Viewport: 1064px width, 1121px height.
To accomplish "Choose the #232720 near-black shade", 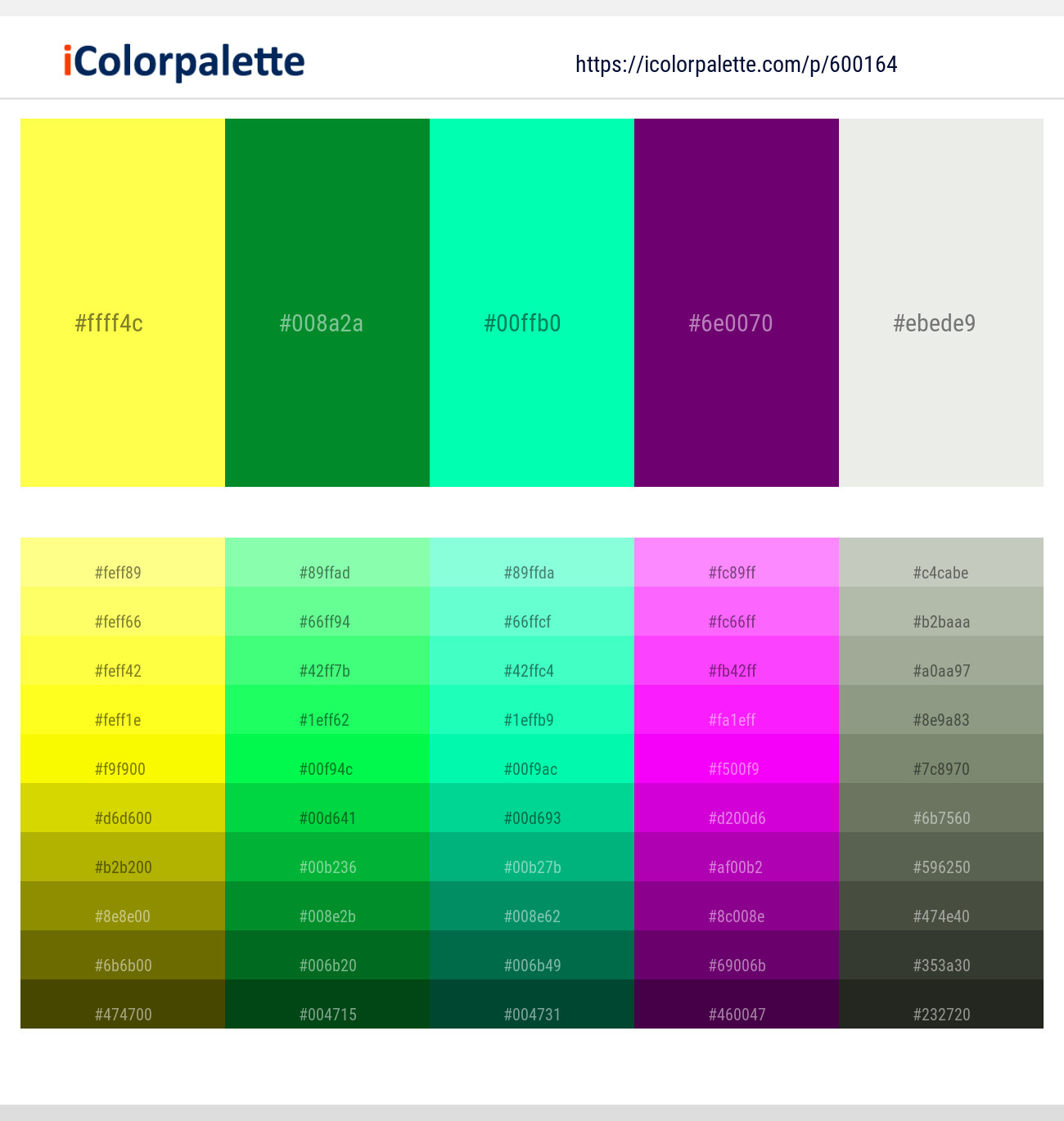I will click(941, 1004).
